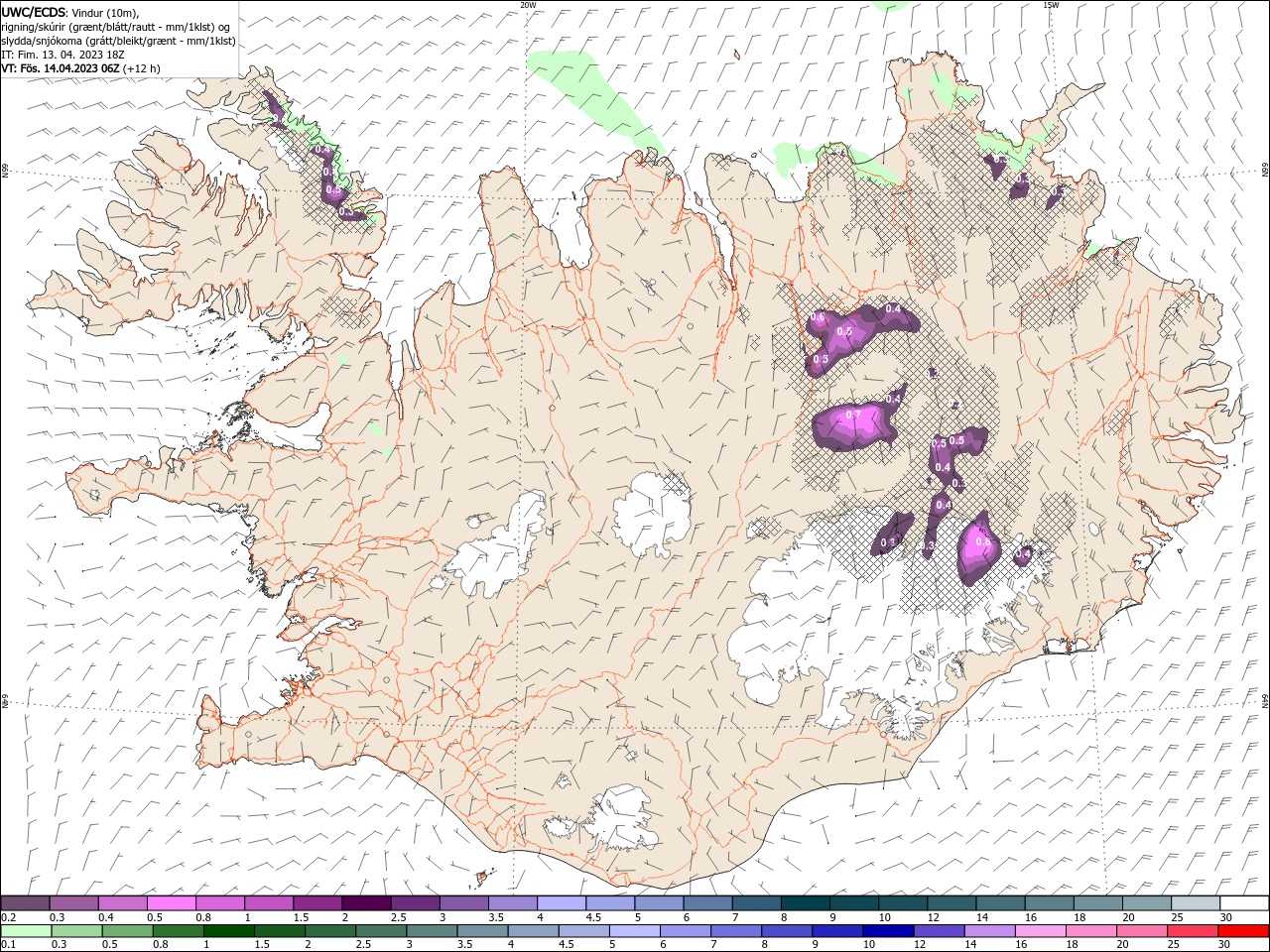The height and width of the screenshot is (952, 1270).
Task: Click the 0.7 precipitation value on map
Action: coord(852,415)
